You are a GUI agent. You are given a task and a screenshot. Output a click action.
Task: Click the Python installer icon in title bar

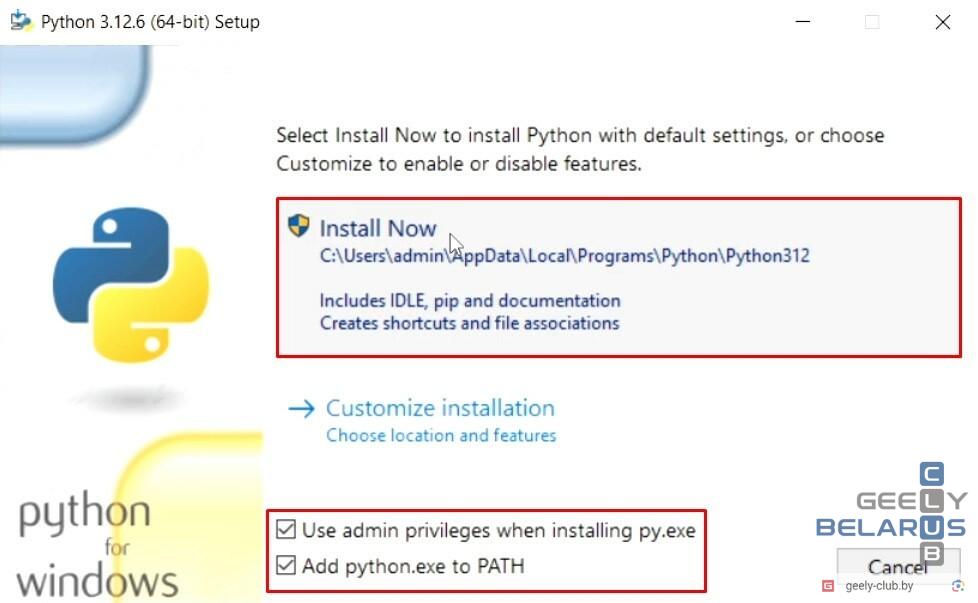tap(21, 21)
